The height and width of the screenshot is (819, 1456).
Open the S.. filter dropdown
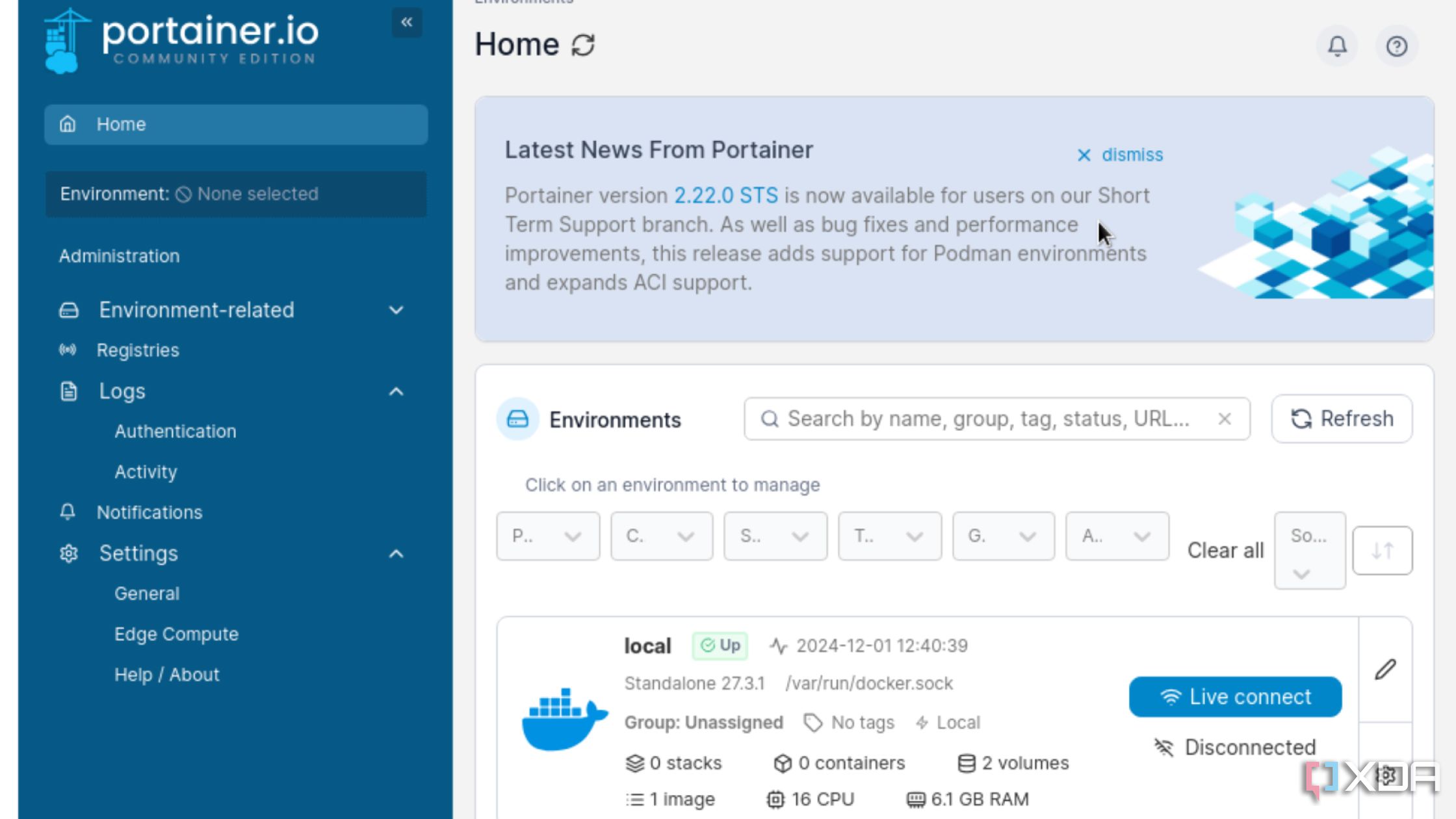(775, 536)
